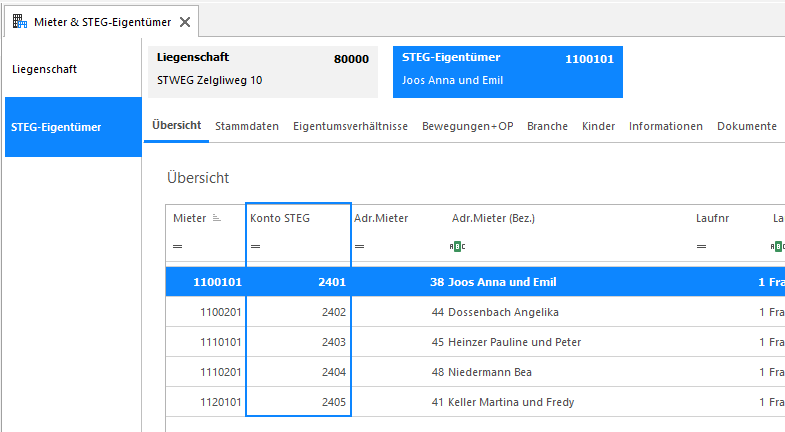Click Konto STEG cell 2404
The image size is (785, 432).
point(298,372)
